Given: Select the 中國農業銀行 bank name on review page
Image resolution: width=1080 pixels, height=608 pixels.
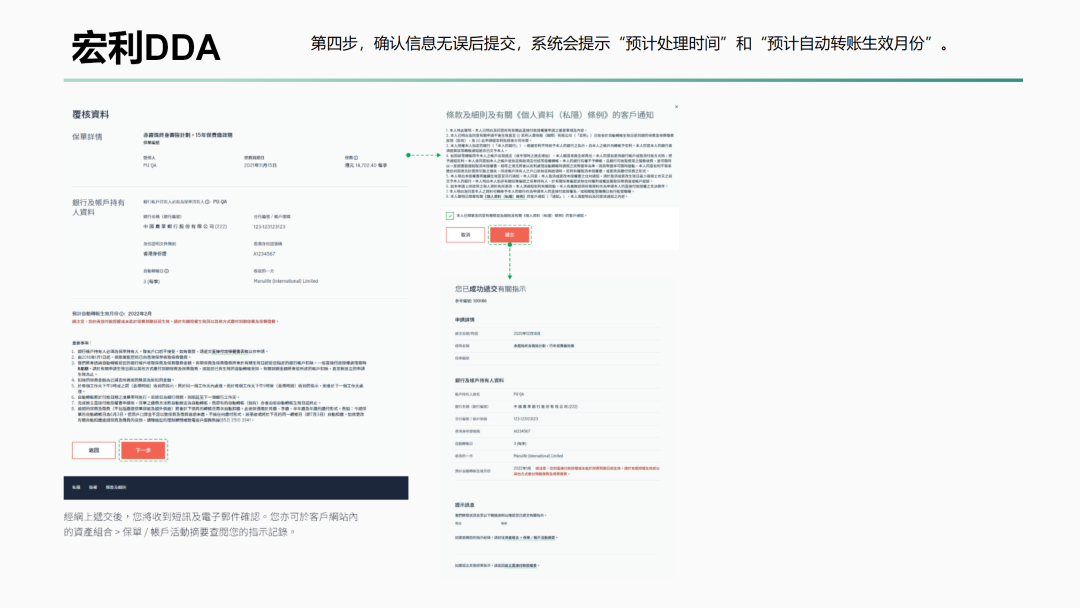Looking at the screenshot, I should (x=185, y=227).
